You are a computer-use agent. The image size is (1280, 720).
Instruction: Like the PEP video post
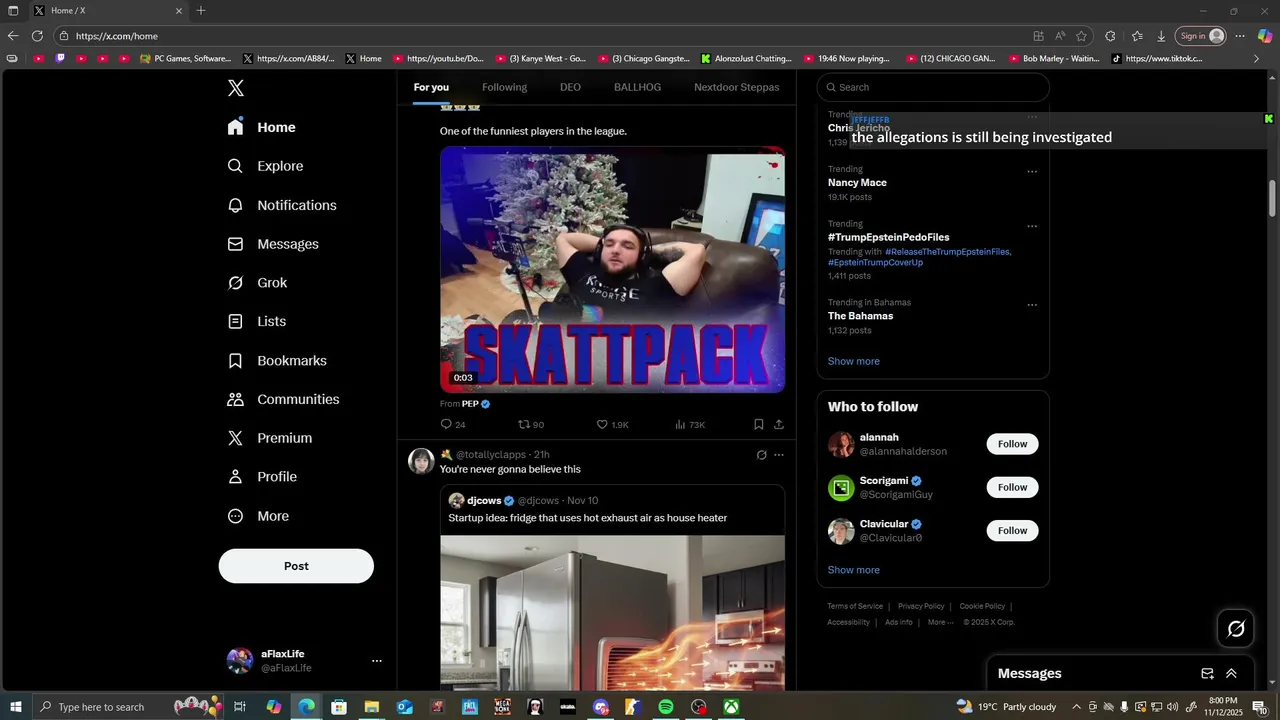point(612,424)
